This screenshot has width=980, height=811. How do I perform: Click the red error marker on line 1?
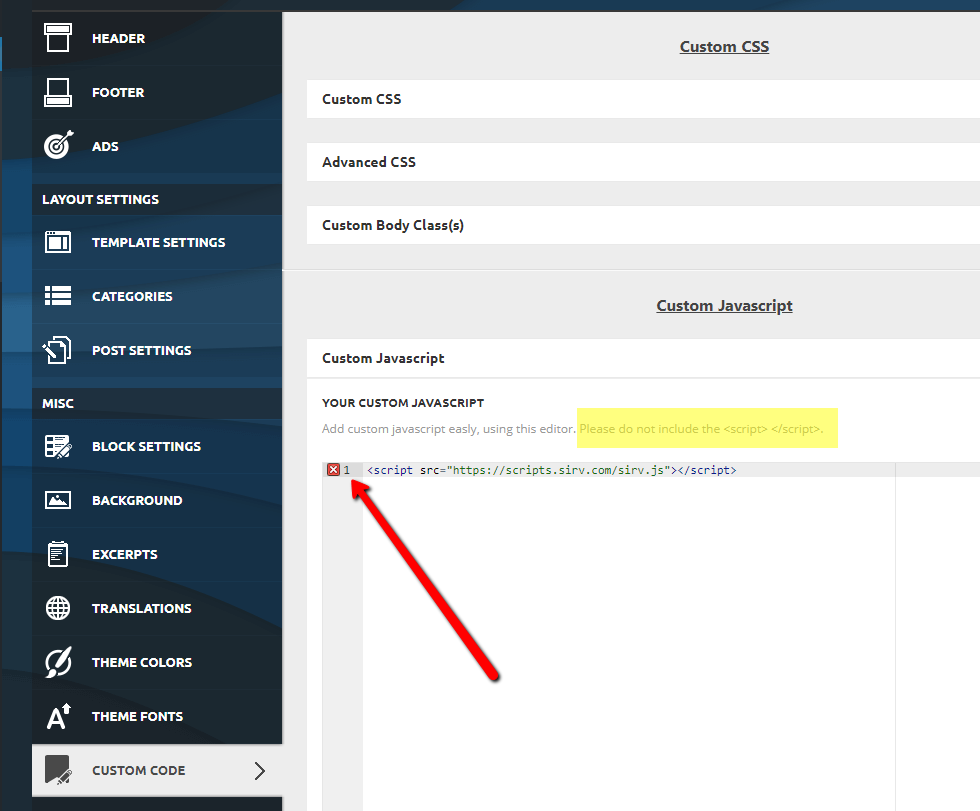(x=333, y=470)
